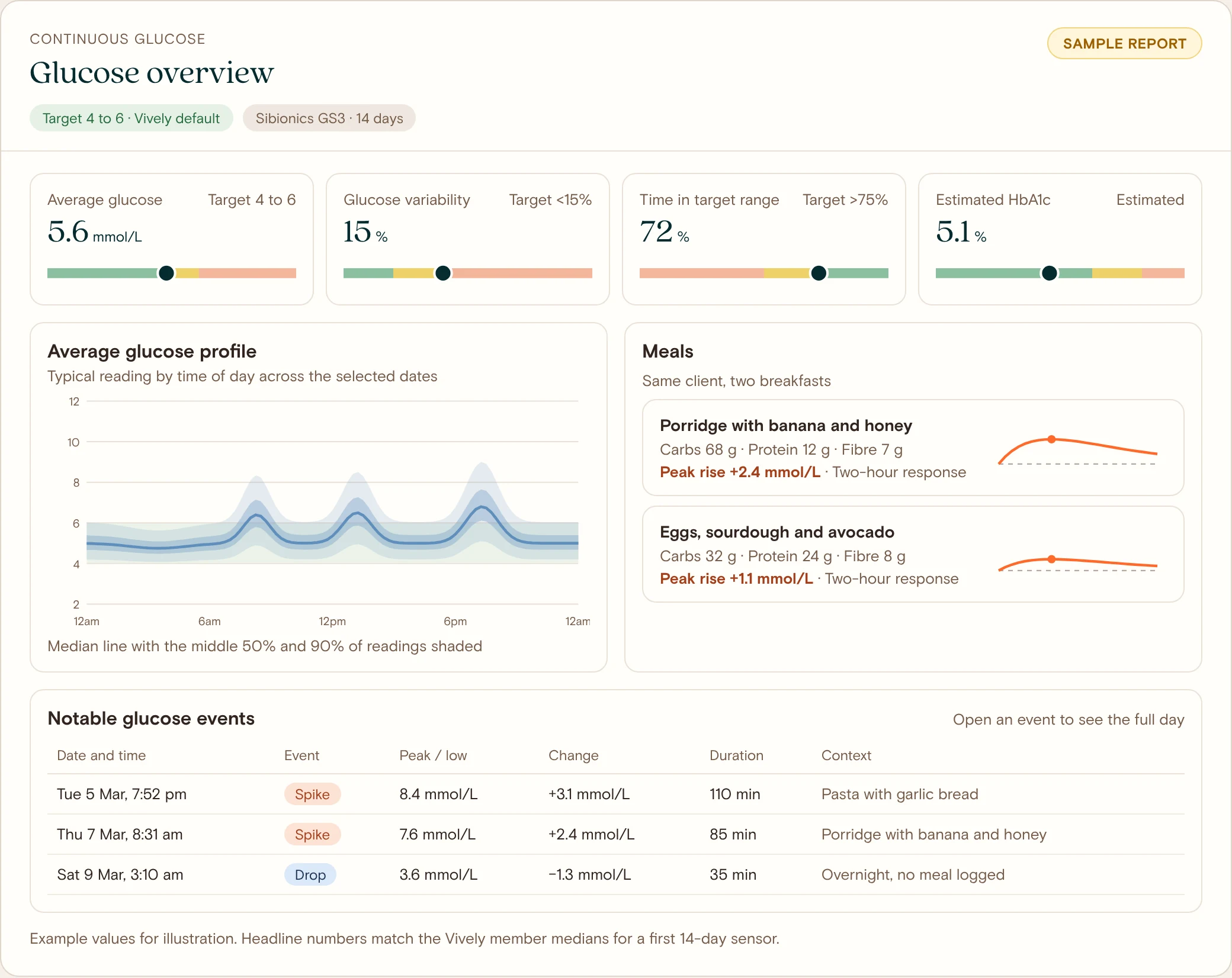Click the Notable glucose events heading
The height and width of the screenshot is (978, 1232).
click(x=151, y=718)
